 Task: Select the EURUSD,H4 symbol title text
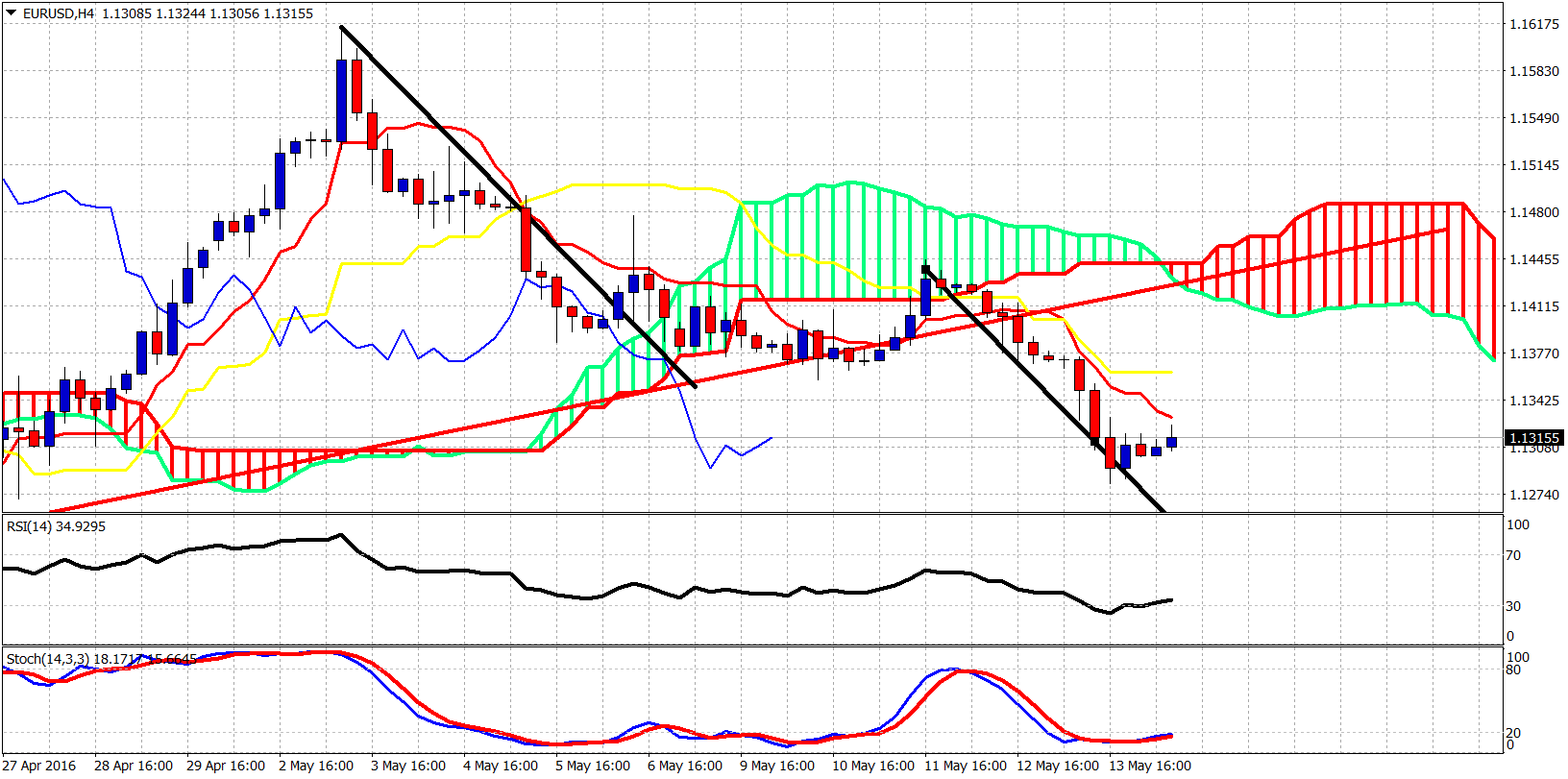tap(58, 13)
